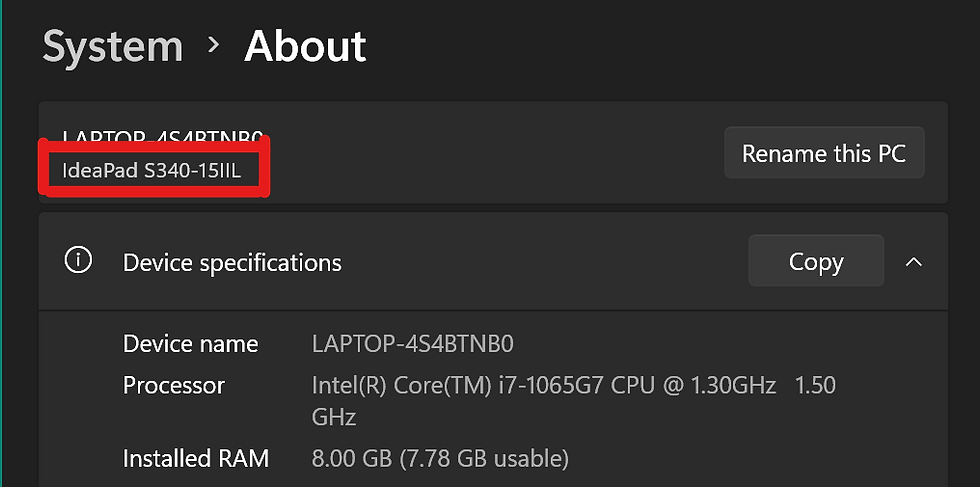Click the Device name label
The width and height of the screenshot is (980, 487).
tap(191, 344)
